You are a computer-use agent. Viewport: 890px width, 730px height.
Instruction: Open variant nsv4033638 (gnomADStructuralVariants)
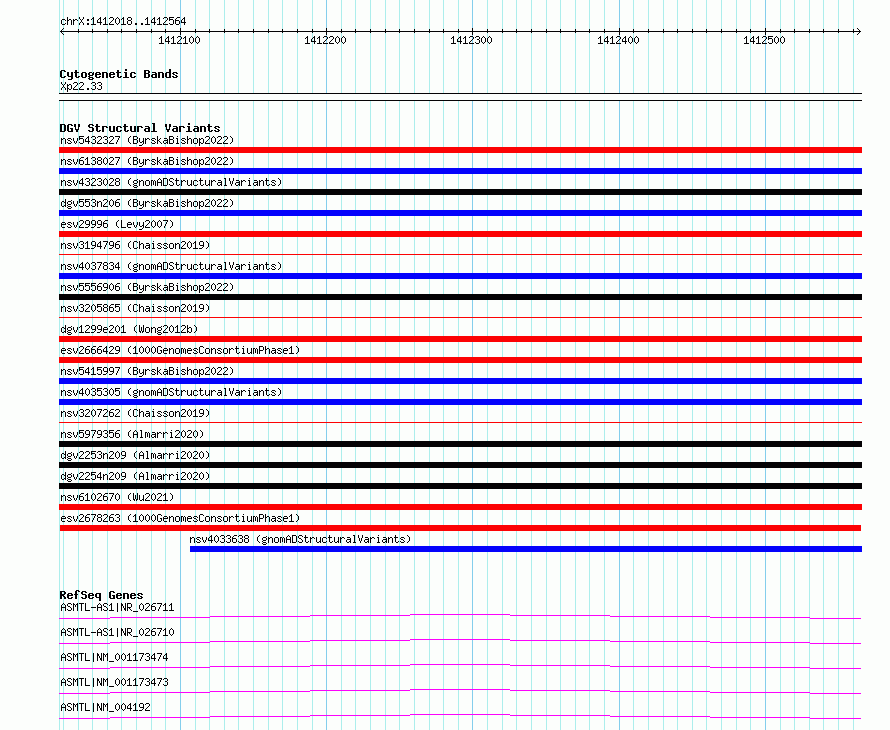click(300, 539)
